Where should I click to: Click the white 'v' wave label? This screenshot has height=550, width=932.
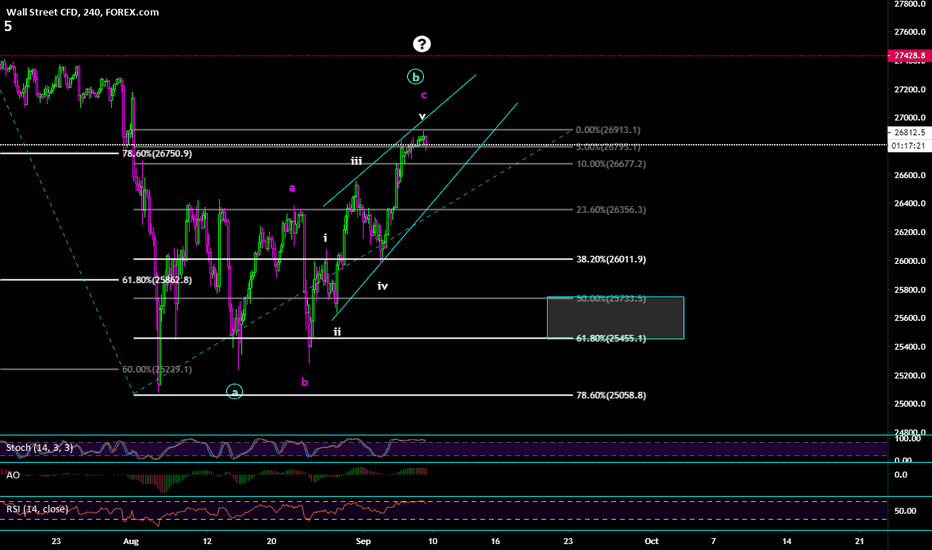pyautogui.click(x=422, y=117)
